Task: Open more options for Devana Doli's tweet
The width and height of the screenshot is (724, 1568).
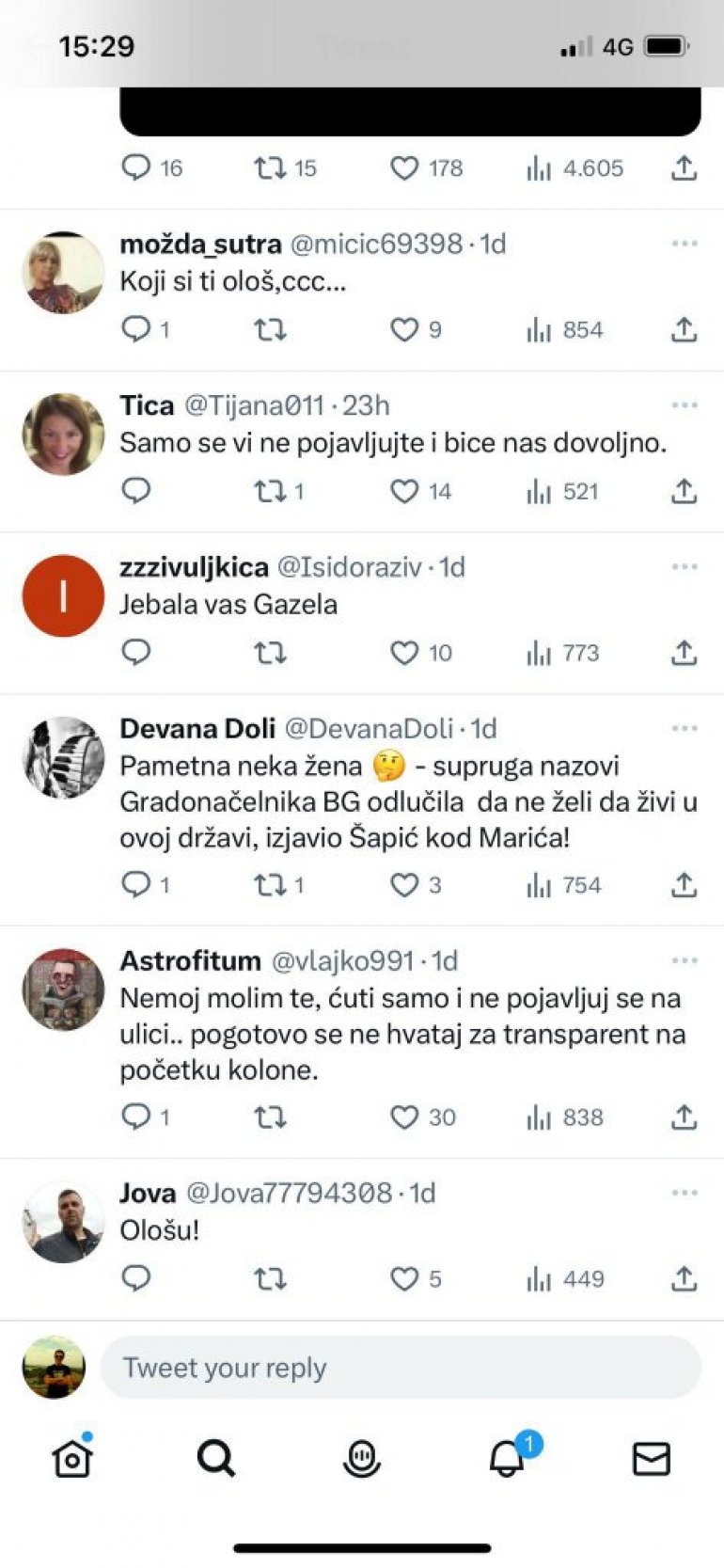Action: tap(685, 729)
